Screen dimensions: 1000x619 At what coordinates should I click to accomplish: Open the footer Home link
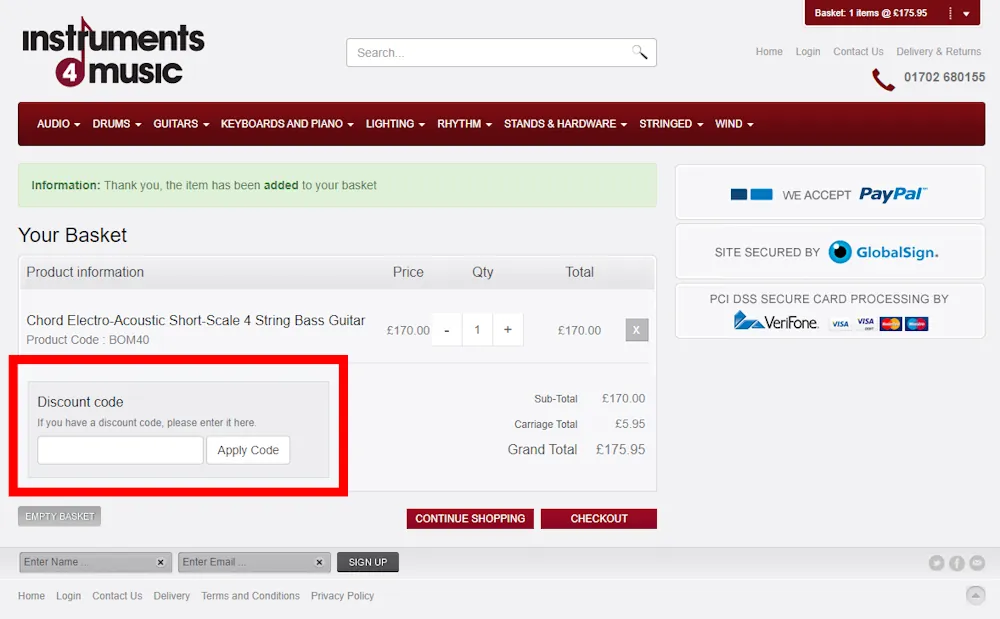[x=31, y=596]
